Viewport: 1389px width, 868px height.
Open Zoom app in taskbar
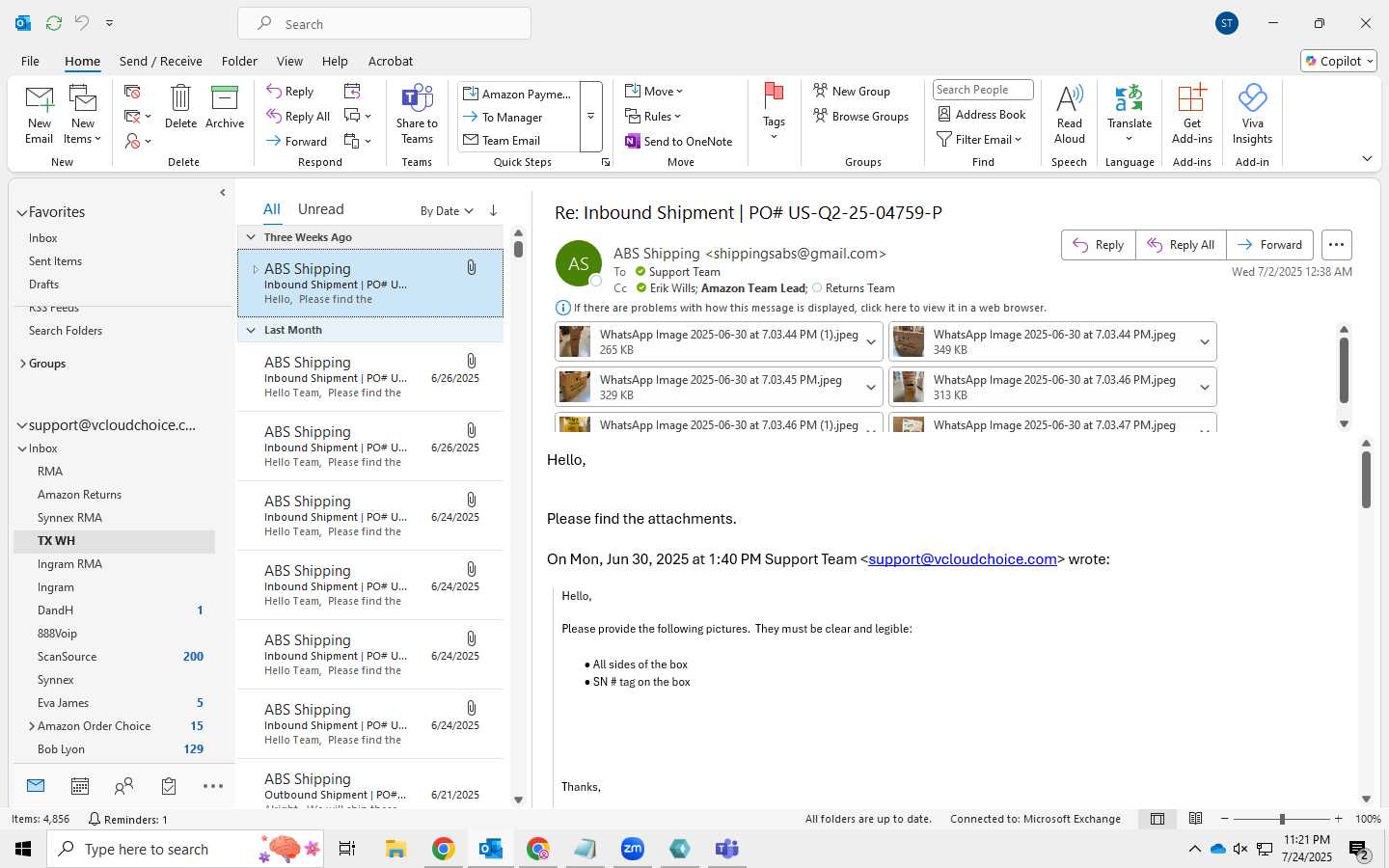pos(633,849)
